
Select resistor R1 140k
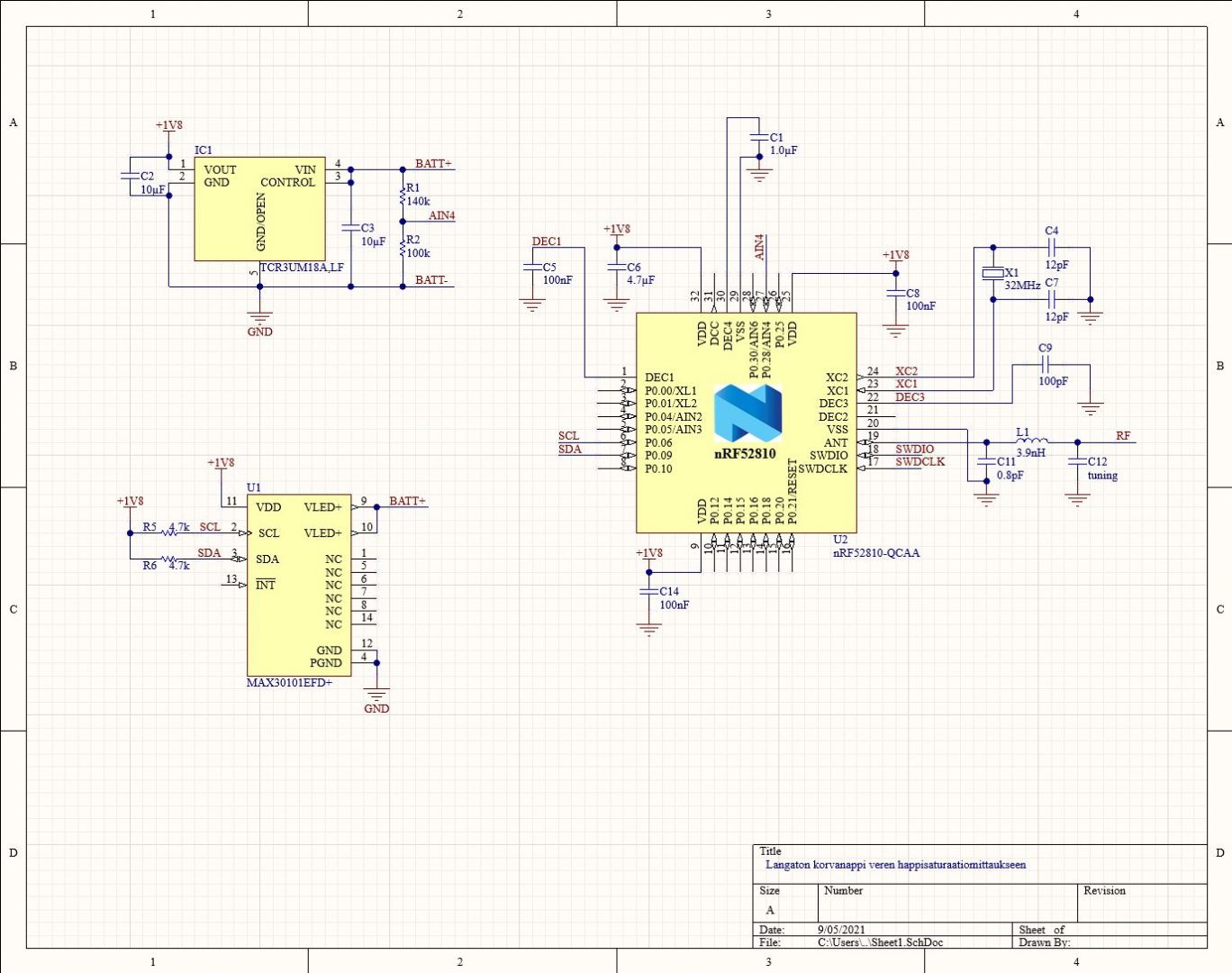pos(403,195)
